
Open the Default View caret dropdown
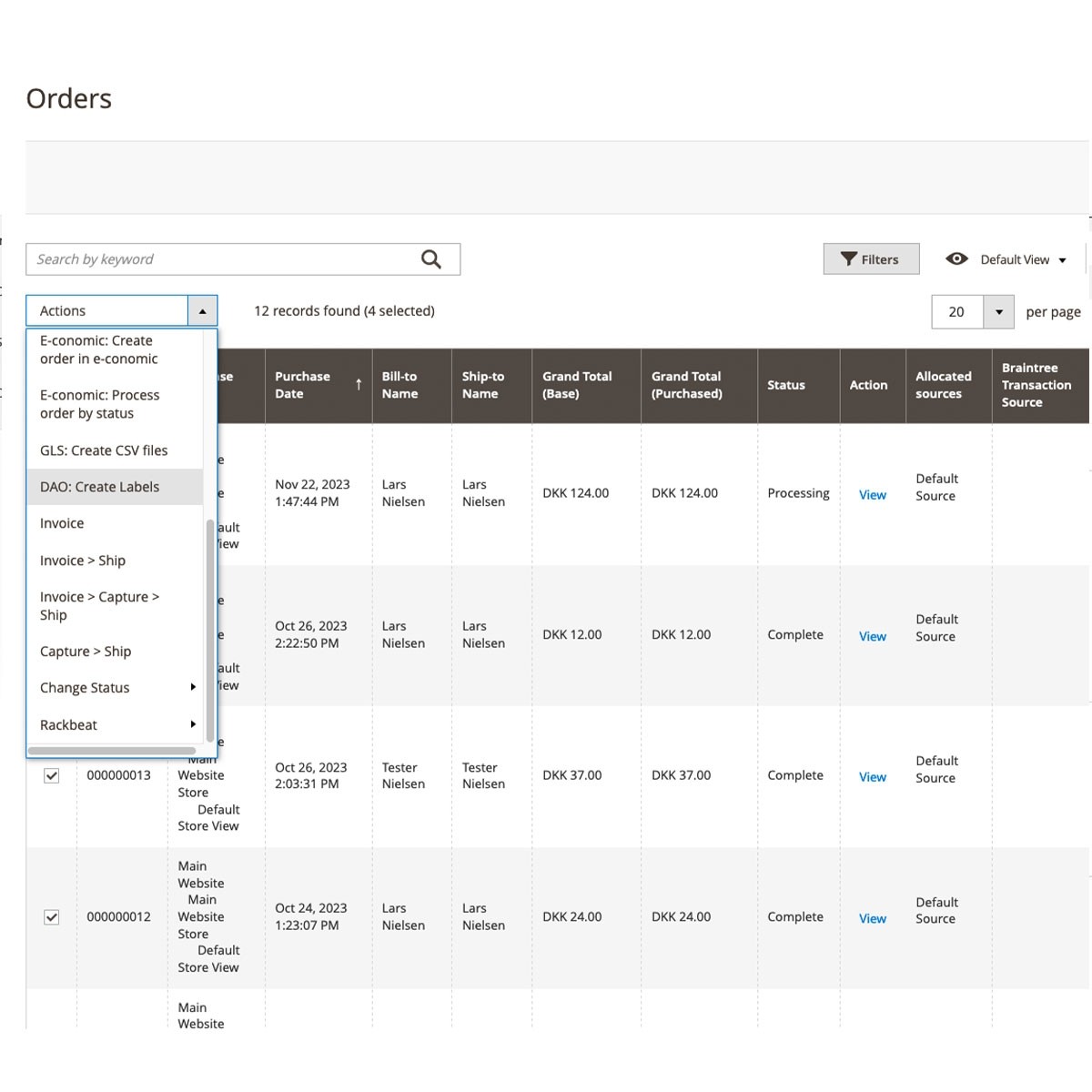[1062, 260]
